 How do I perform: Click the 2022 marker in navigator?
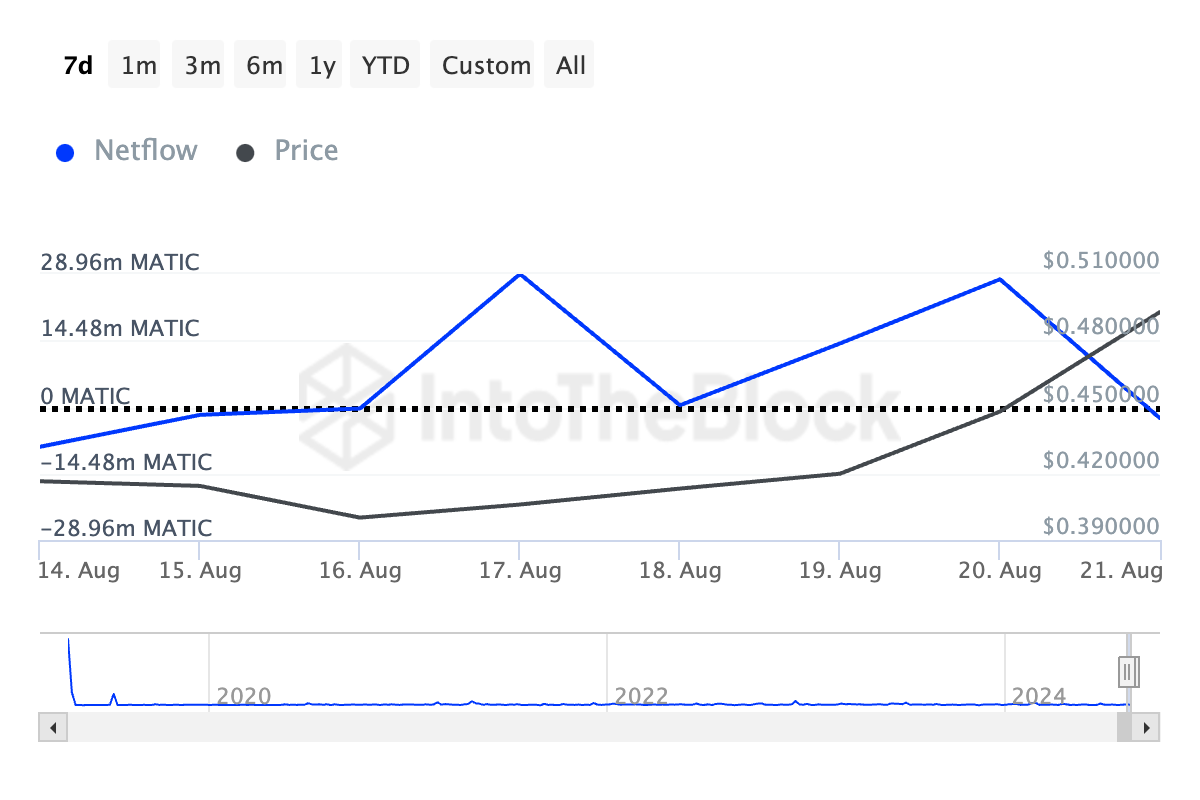click(x=641, y=696)
